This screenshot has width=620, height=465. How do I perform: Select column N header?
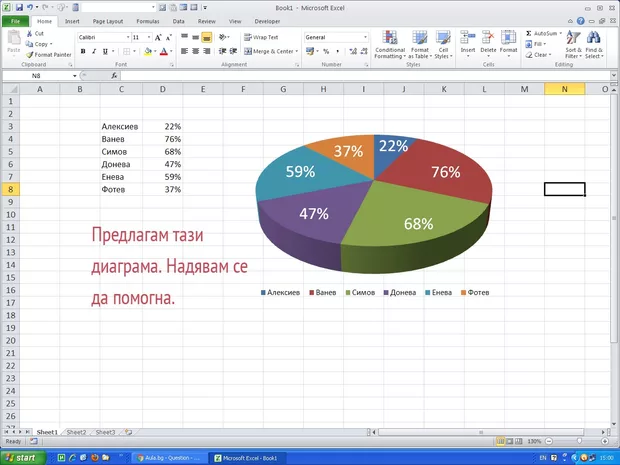tap(564, 89)
